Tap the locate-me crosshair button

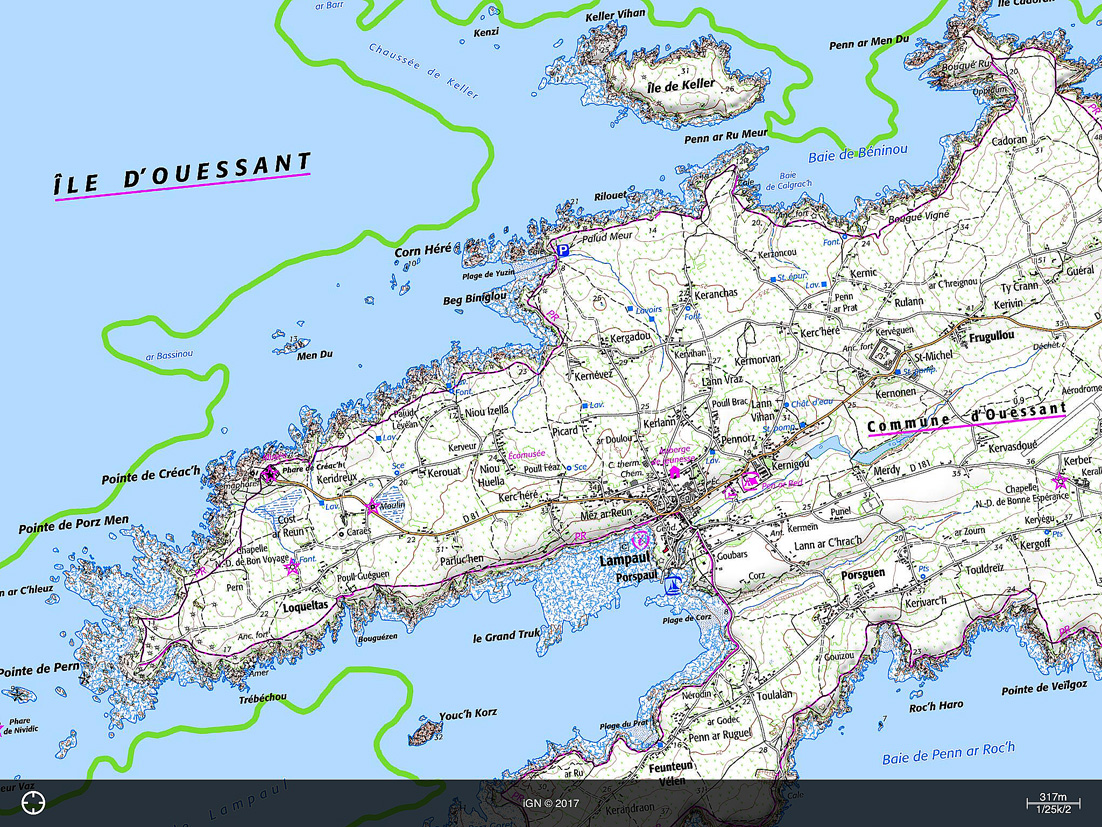tap(33, 802)
